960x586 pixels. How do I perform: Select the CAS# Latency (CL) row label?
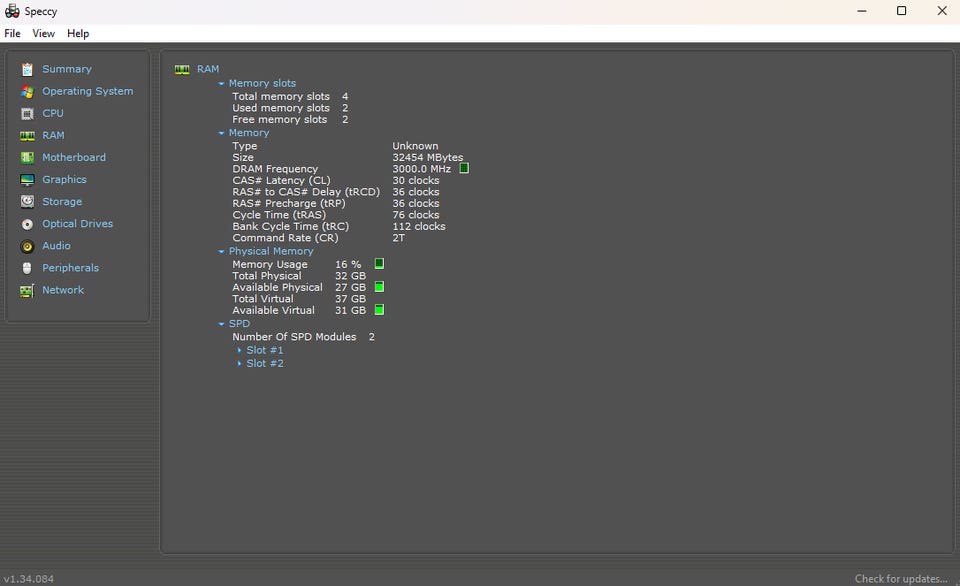tap(281, 181)
